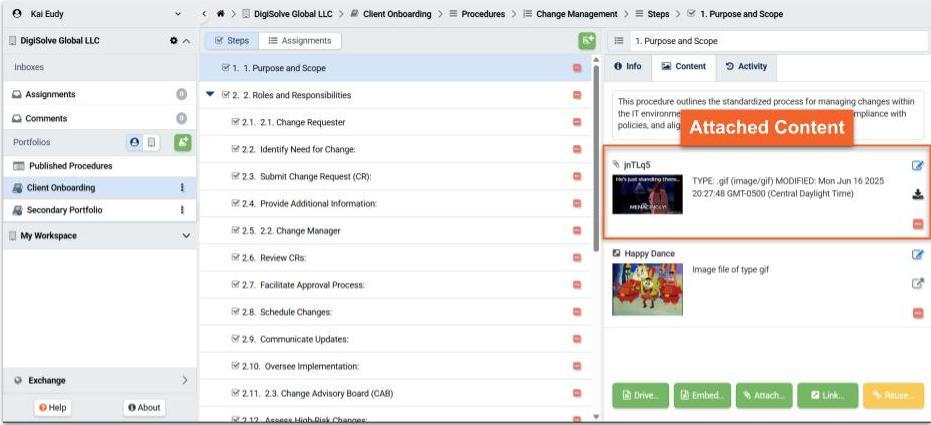Toggle checkbox for 2. Roles and Responsibilities

point(225,94)
